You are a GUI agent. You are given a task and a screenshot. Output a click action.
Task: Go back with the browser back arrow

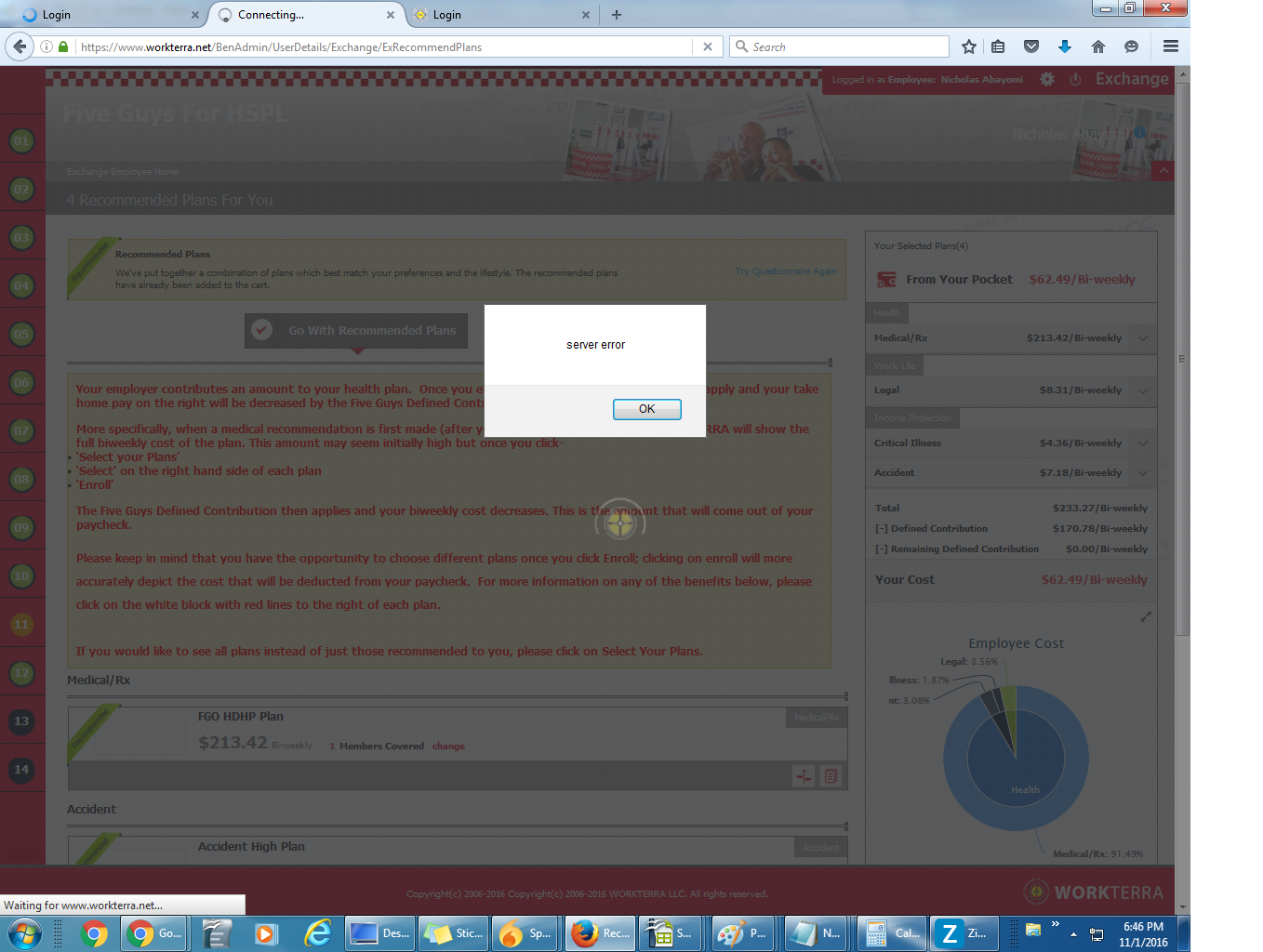pyautogui.click(x=20, y=46)
